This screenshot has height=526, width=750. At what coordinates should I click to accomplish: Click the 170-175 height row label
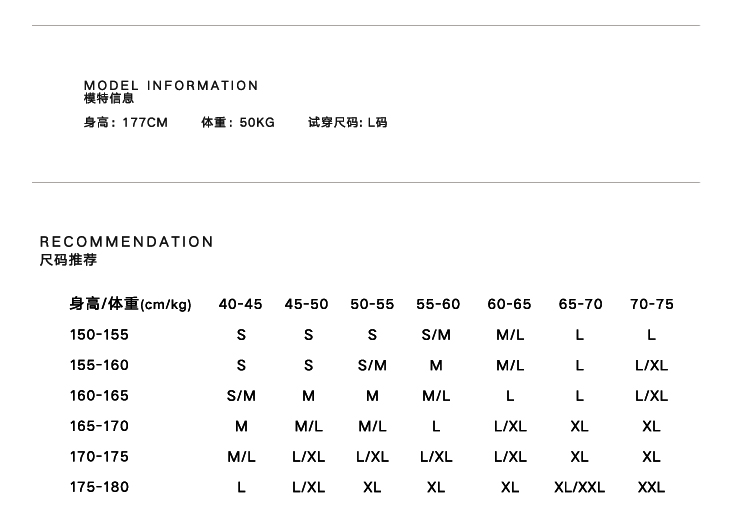coord(99,457)
